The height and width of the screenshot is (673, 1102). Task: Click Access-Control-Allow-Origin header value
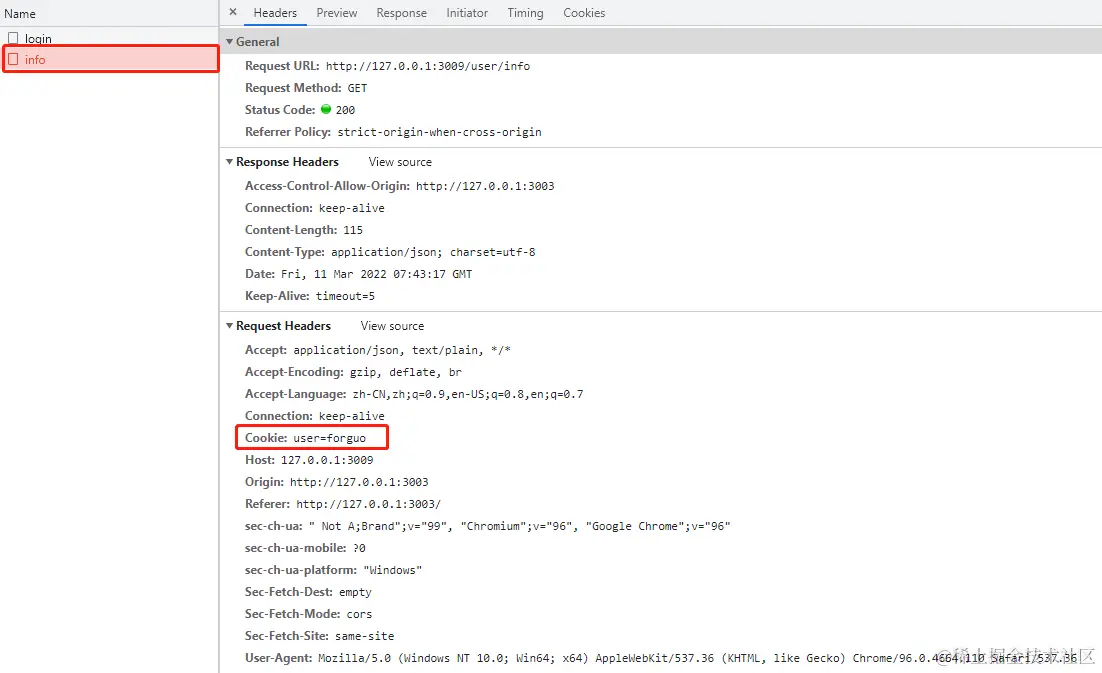tap(485, 186)
